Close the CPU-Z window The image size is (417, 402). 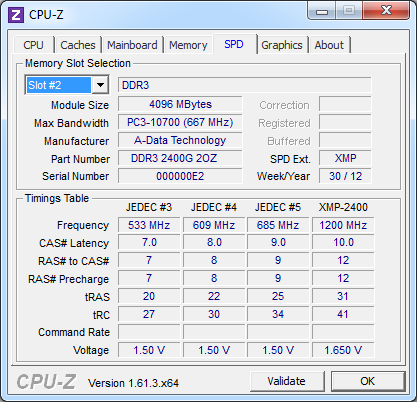[x=386, y=11]
